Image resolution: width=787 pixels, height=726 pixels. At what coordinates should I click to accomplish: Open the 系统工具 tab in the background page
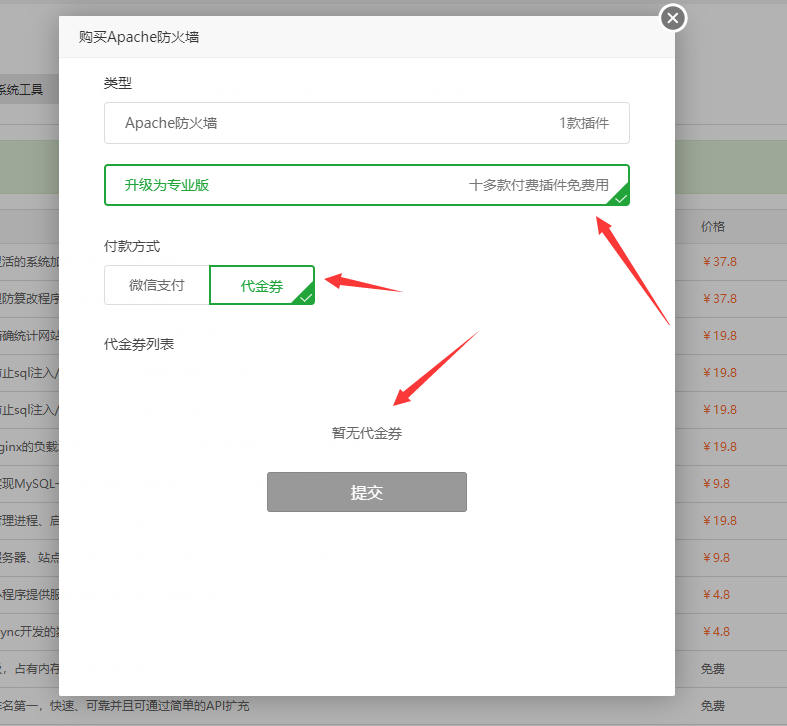(x=23, y=90)
